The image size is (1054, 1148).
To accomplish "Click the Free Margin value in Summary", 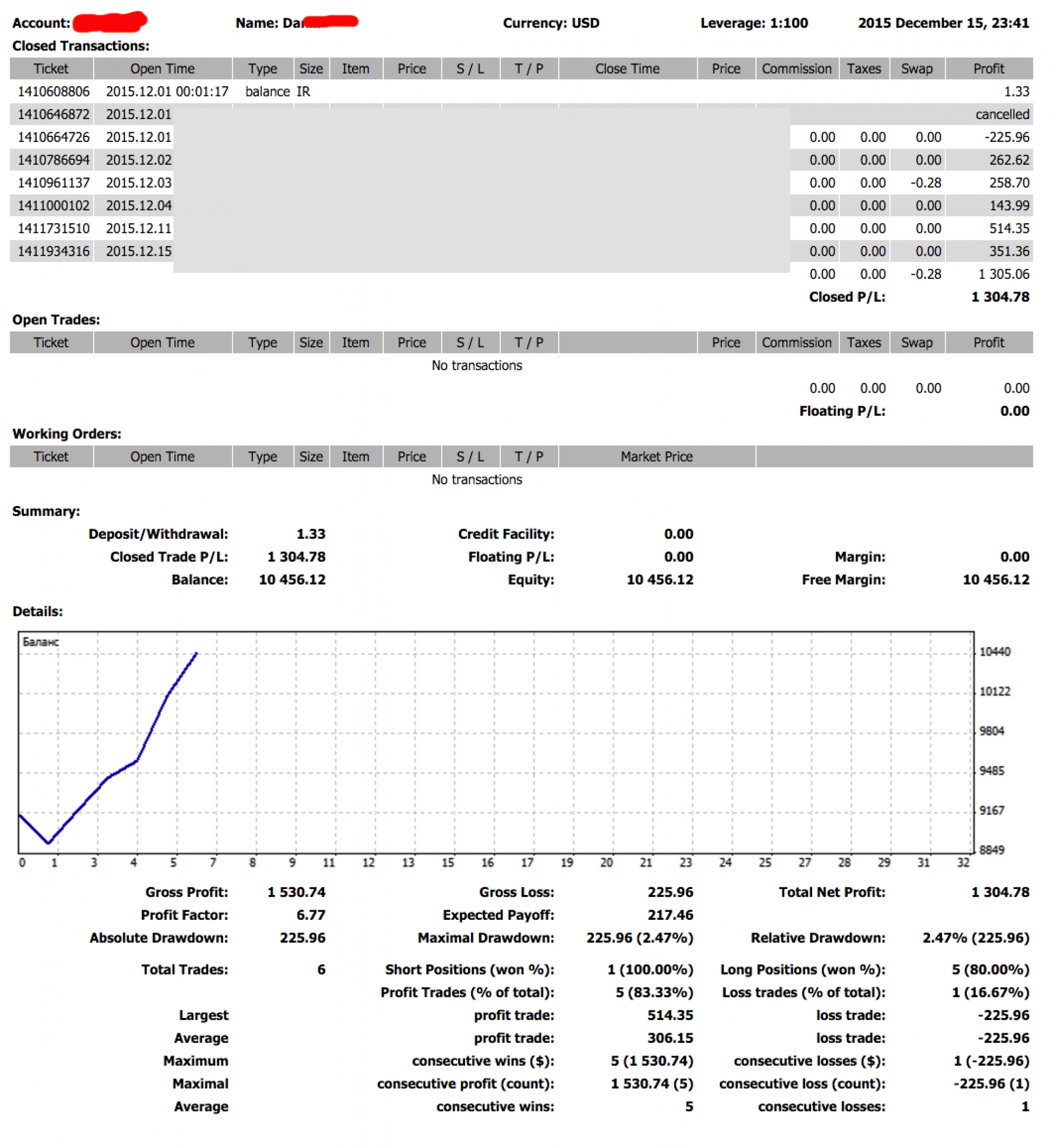I will [995, 580].
